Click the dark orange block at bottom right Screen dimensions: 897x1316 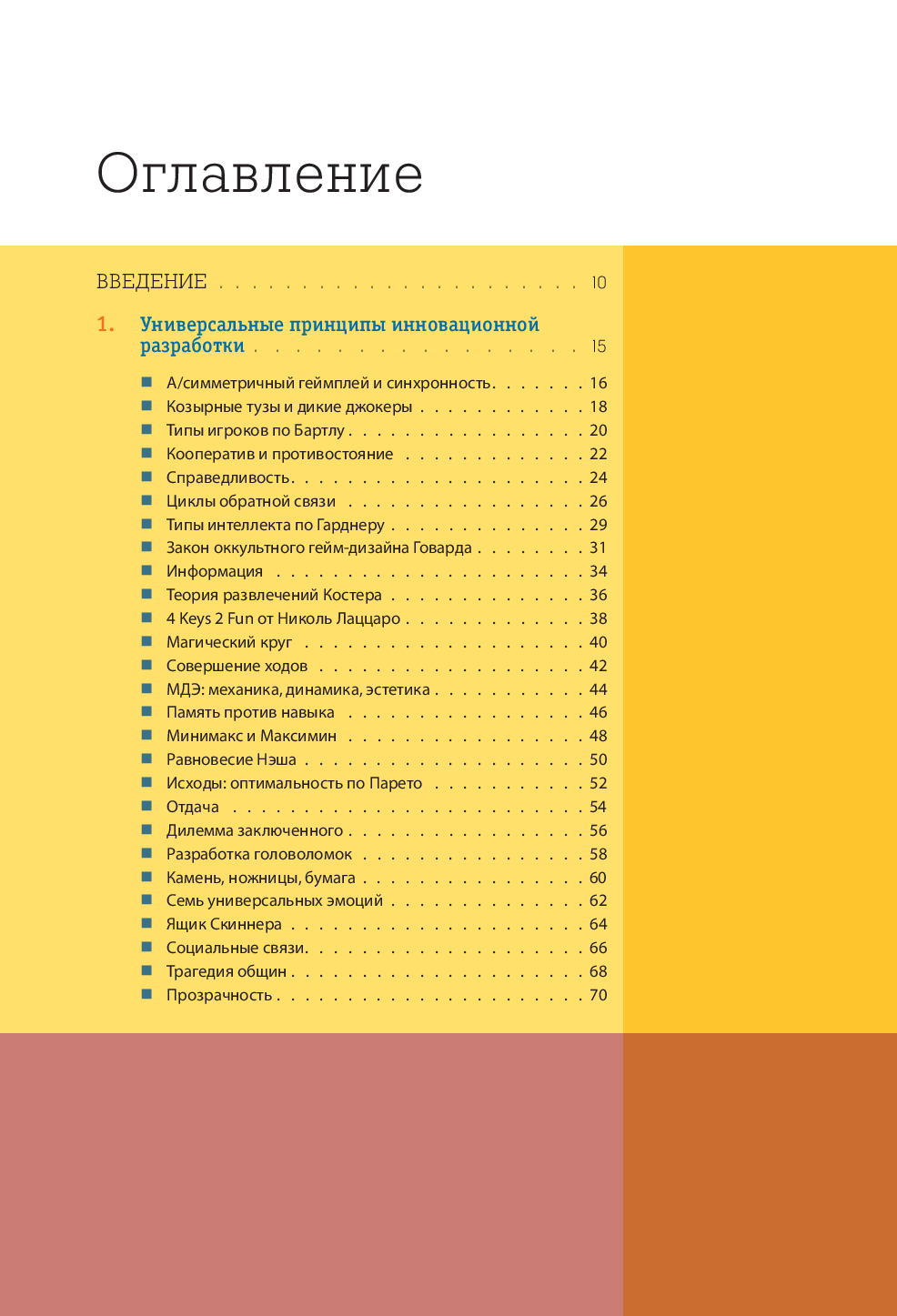[x=760, y=1173]
